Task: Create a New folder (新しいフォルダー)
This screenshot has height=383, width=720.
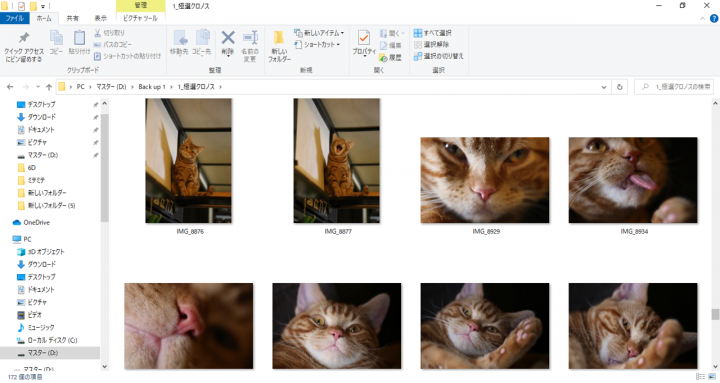Action: click(x=279, y=46)
